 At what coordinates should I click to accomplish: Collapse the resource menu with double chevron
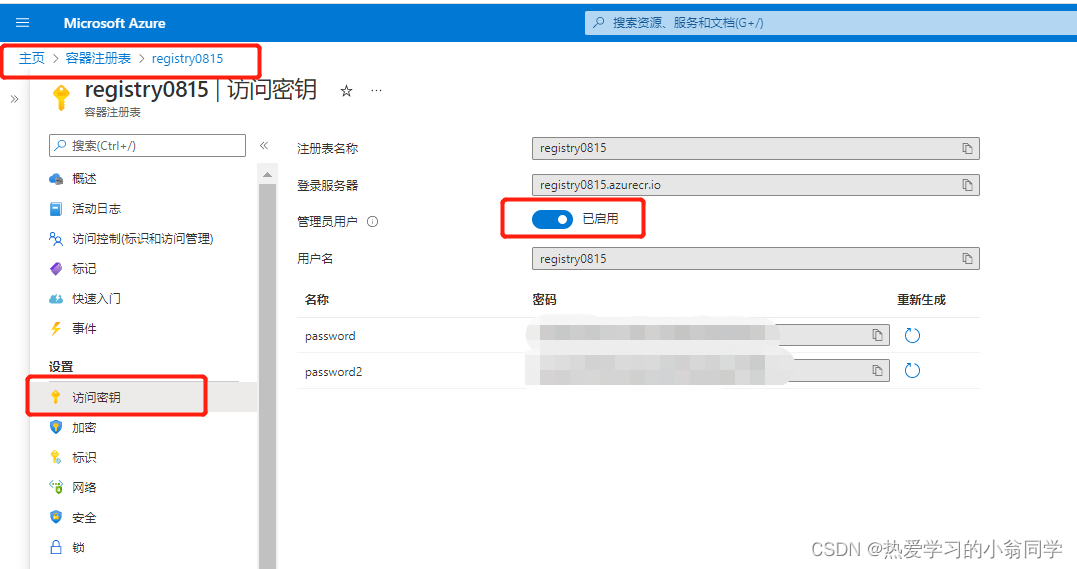pos(264,145)
